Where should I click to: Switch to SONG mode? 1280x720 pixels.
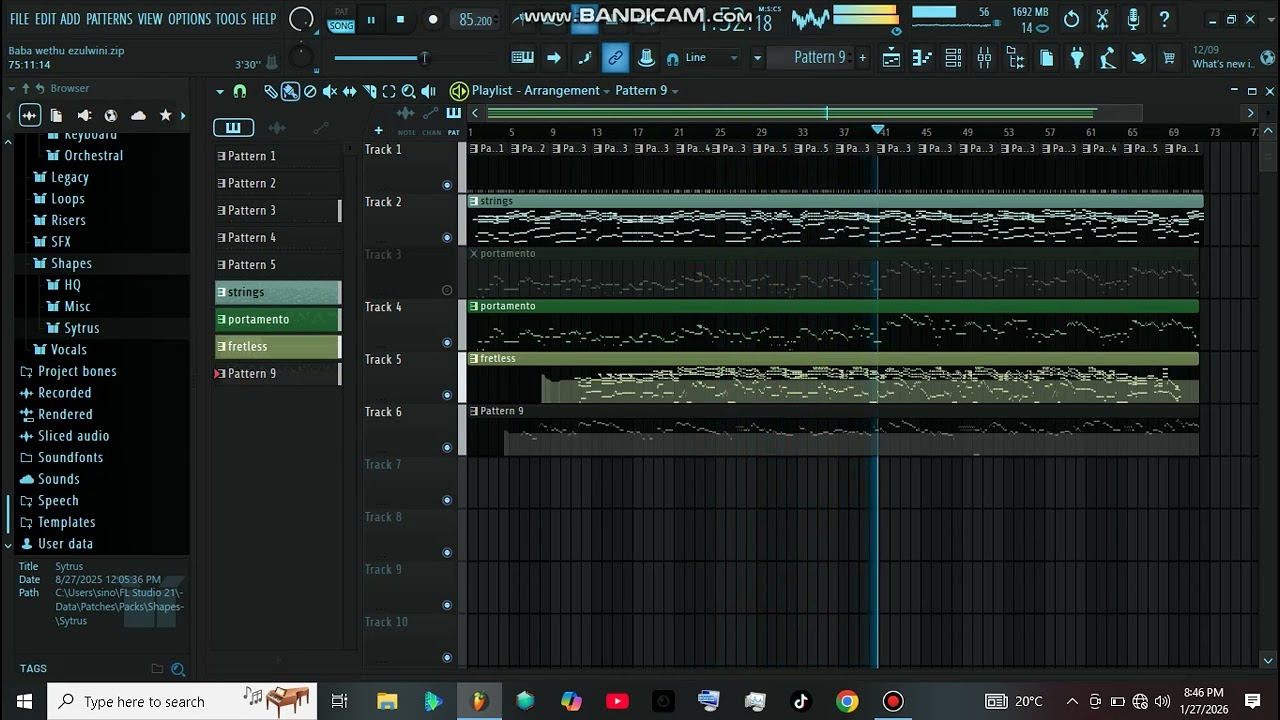pyautogui.click(x=341, y=25)
